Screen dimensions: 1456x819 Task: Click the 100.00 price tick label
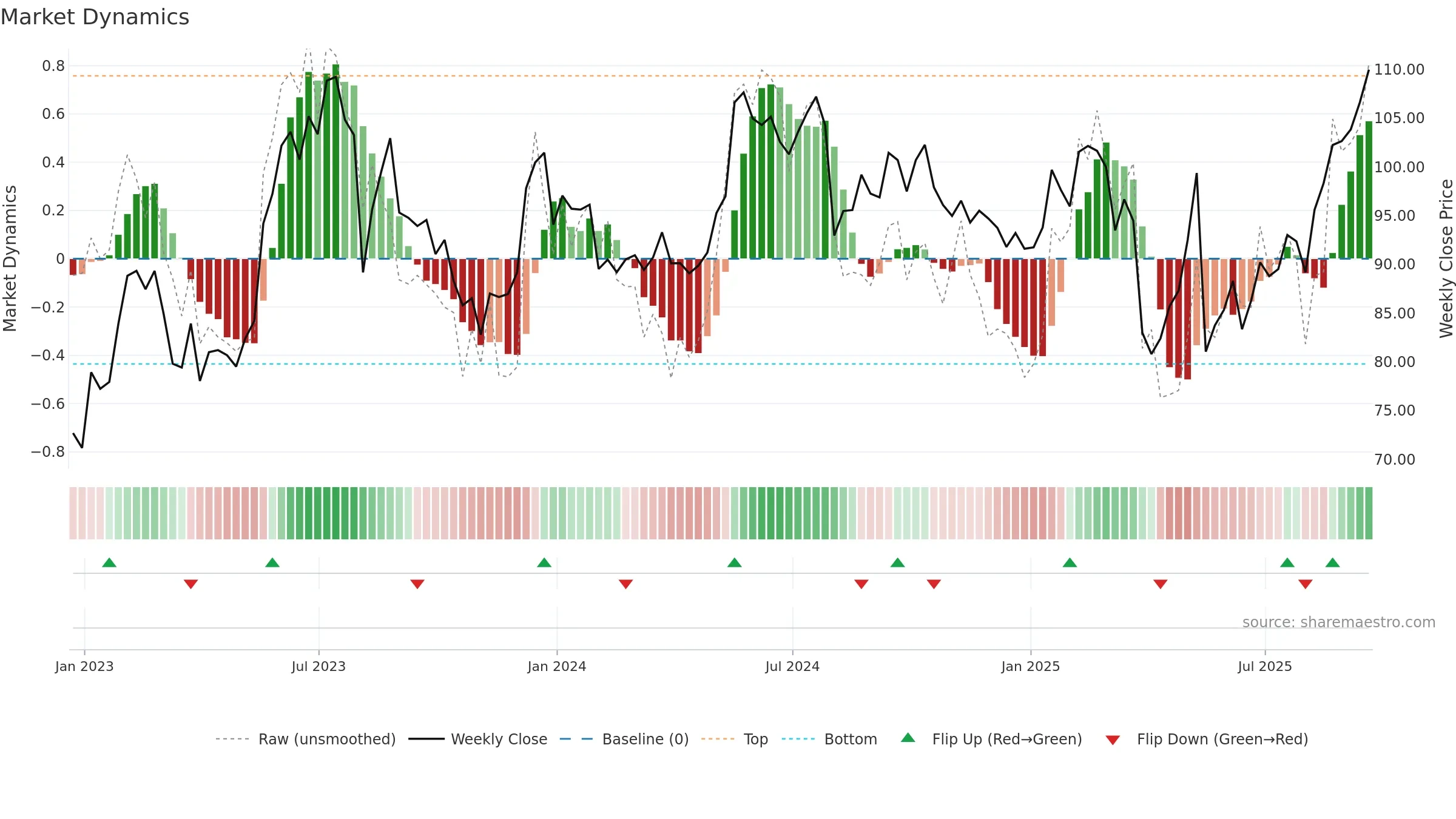click(1400, 167)
